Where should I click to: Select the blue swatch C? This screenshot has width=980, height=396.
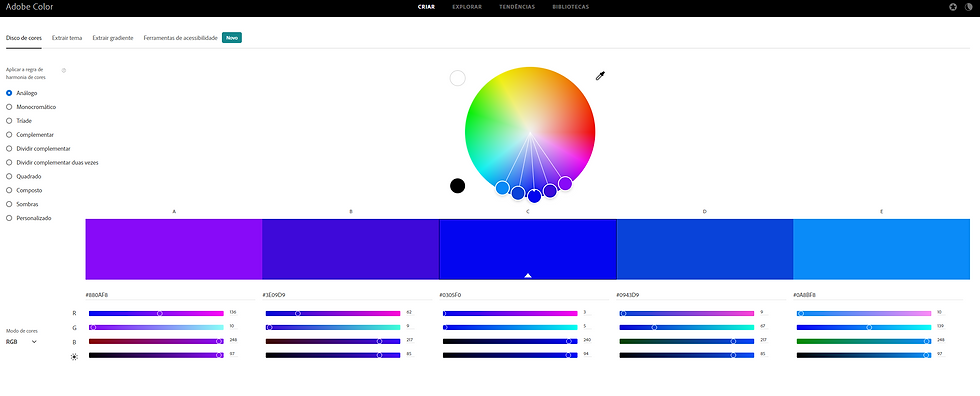click(x=528, y=249)
